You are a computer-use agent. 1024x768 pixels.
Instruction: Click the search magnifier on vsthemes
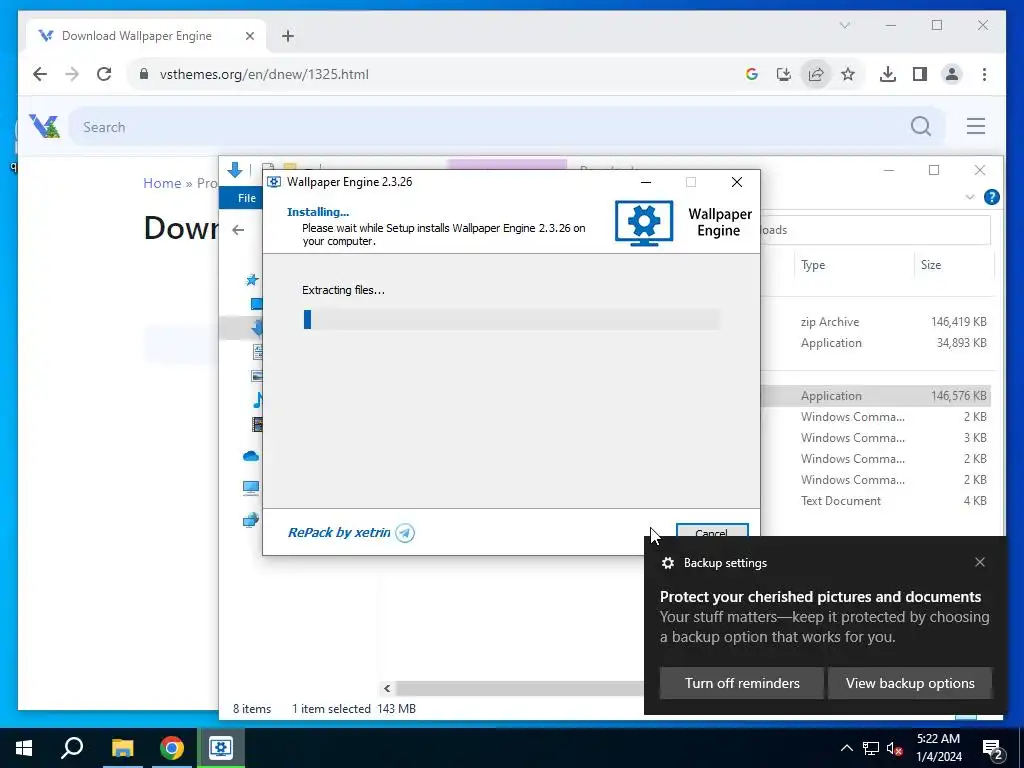[921, 126]
